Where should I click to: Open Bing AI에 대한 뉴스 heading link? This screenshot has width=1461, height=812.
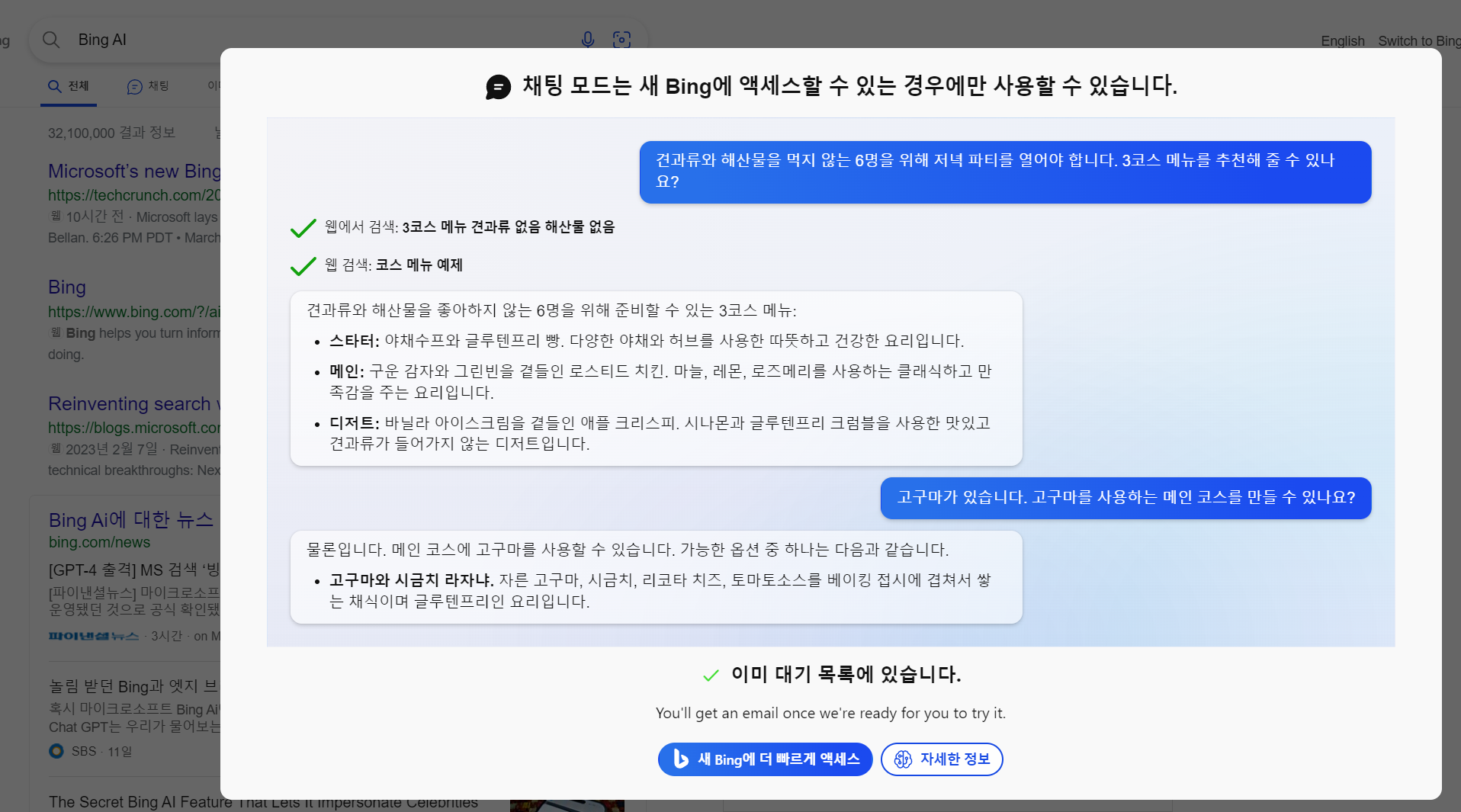[x=131, y=520]
